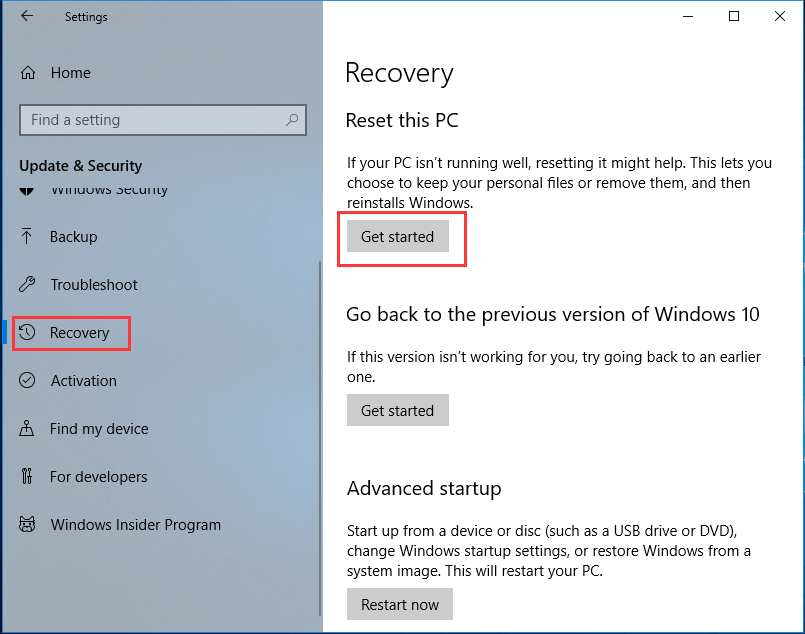Click the Restart now button
Viewport: 805px width, 634px height.
(400, 604)
